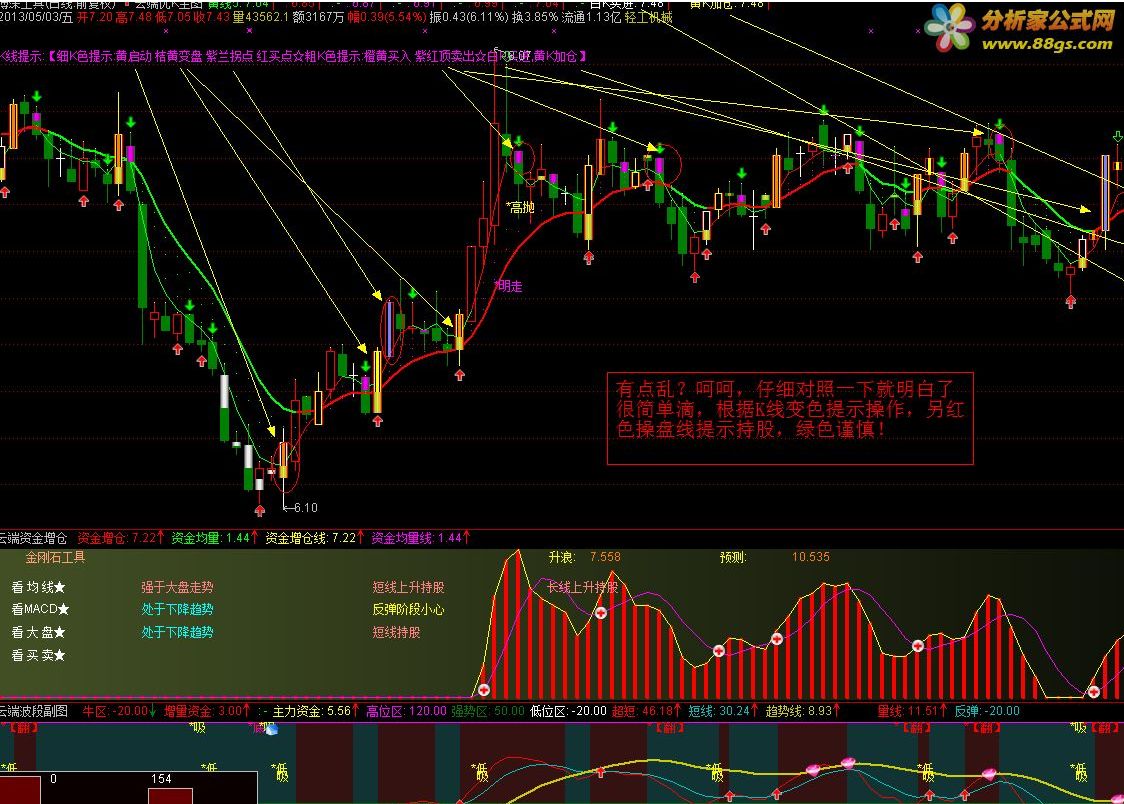The width and height of the screenshot is (1124, 804).
Task: Click 处于下降趋势 beside 看MACD★
Action: coord(177,609)
